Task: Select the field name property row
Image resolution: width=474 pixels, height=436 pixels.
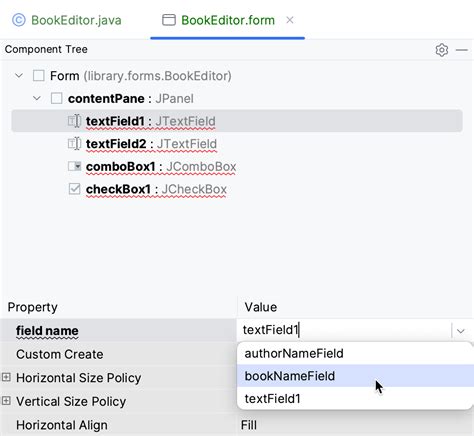Action: coord(118,330)
